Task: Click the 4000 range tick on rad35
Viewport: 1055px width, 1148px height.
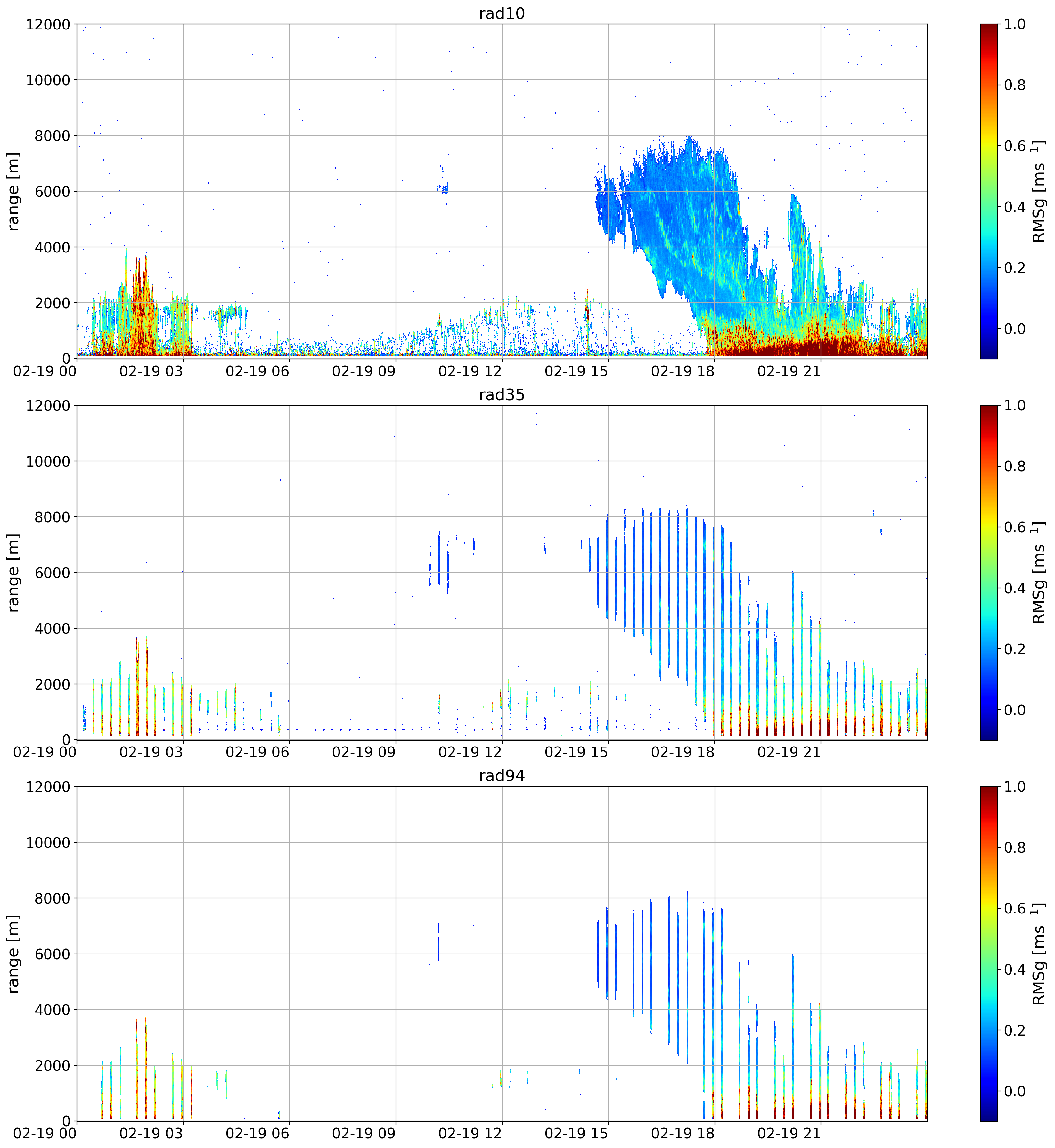Action: [53, 629]
